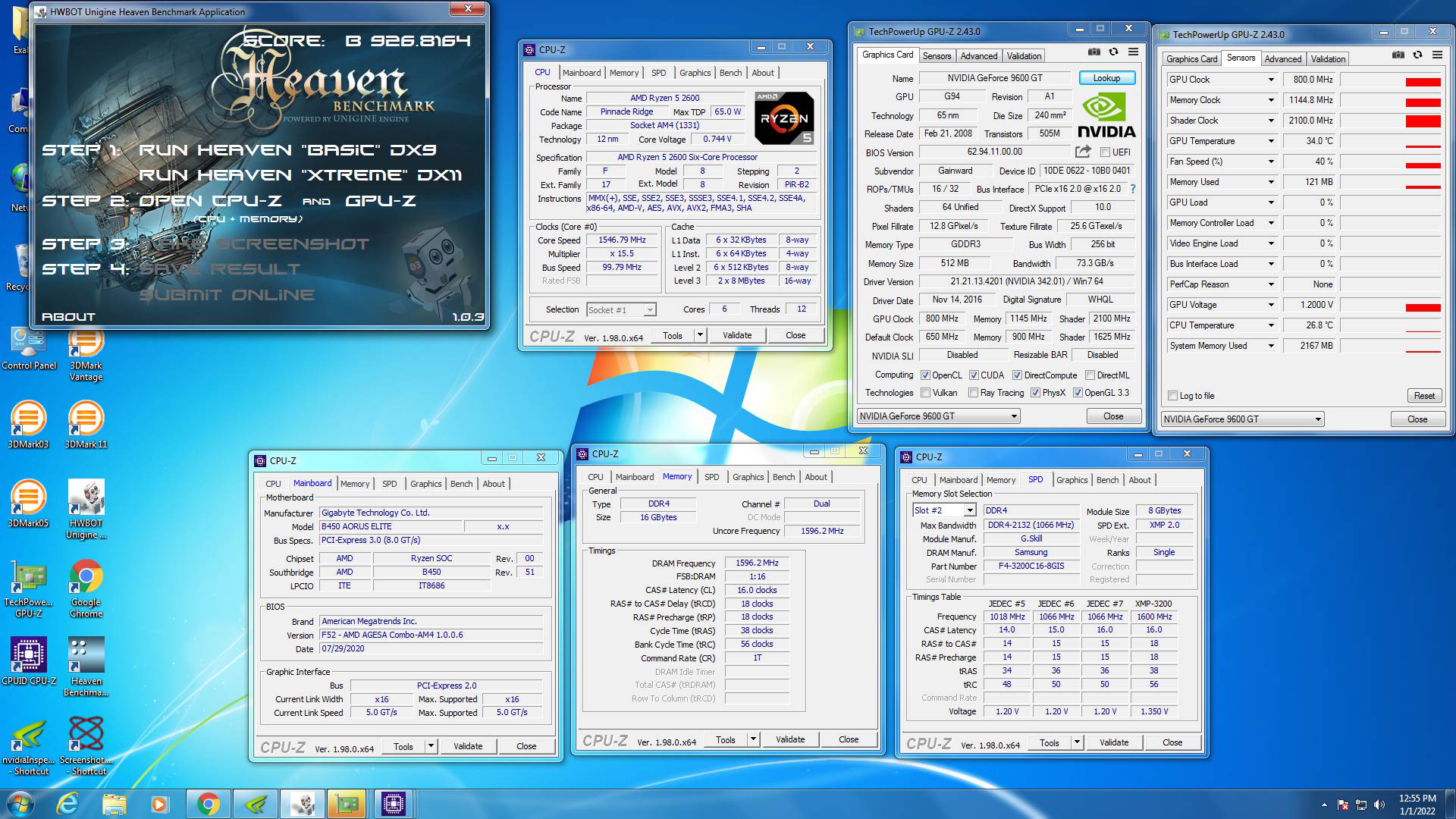The image size is (1456, 819).
Task: Click the BIOS export share icon in GPU-Z
Action: click(x=1083, y=152)
